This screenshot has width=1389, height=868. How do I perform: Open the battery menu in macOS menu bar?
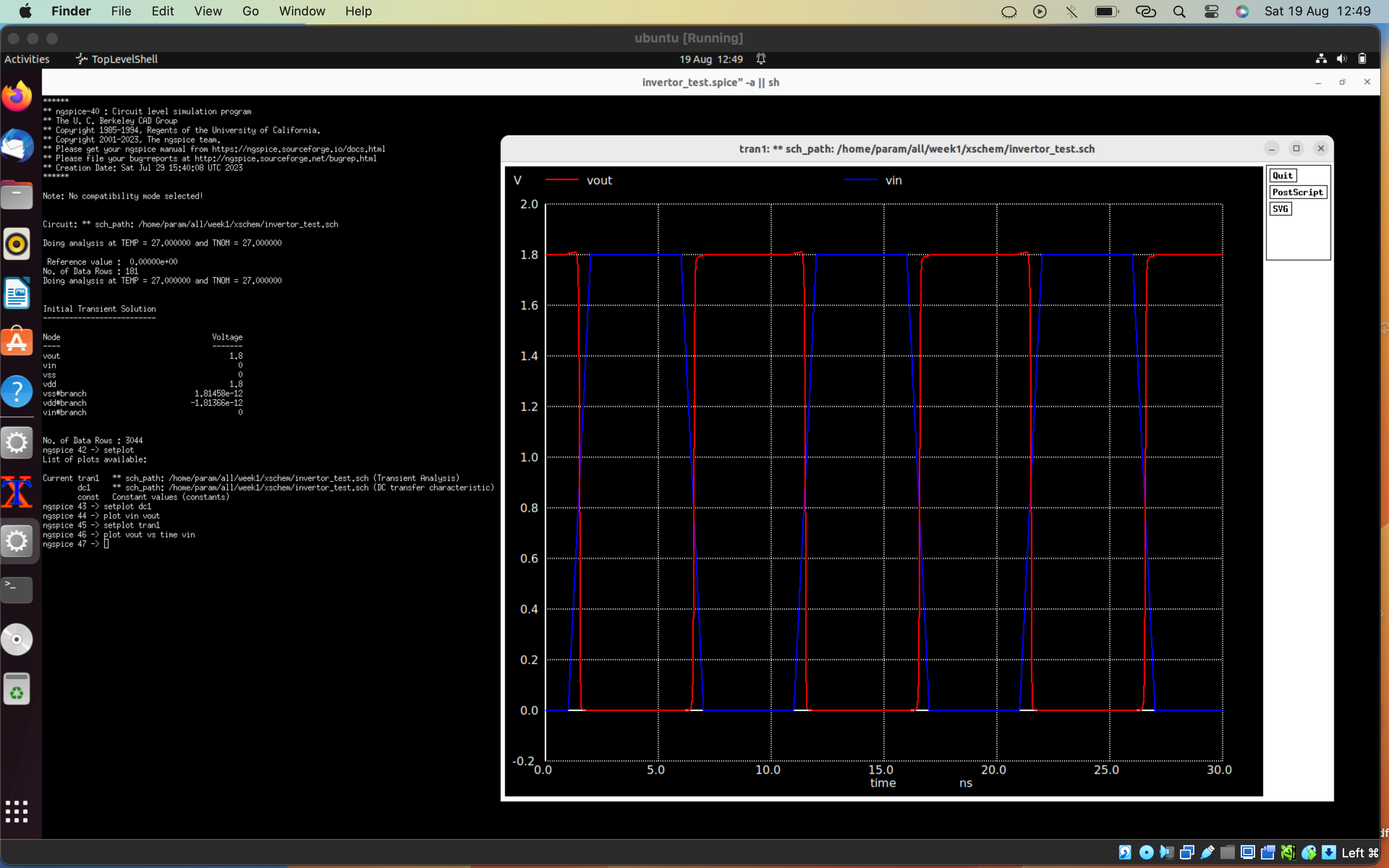click(x=1106, y=11)
